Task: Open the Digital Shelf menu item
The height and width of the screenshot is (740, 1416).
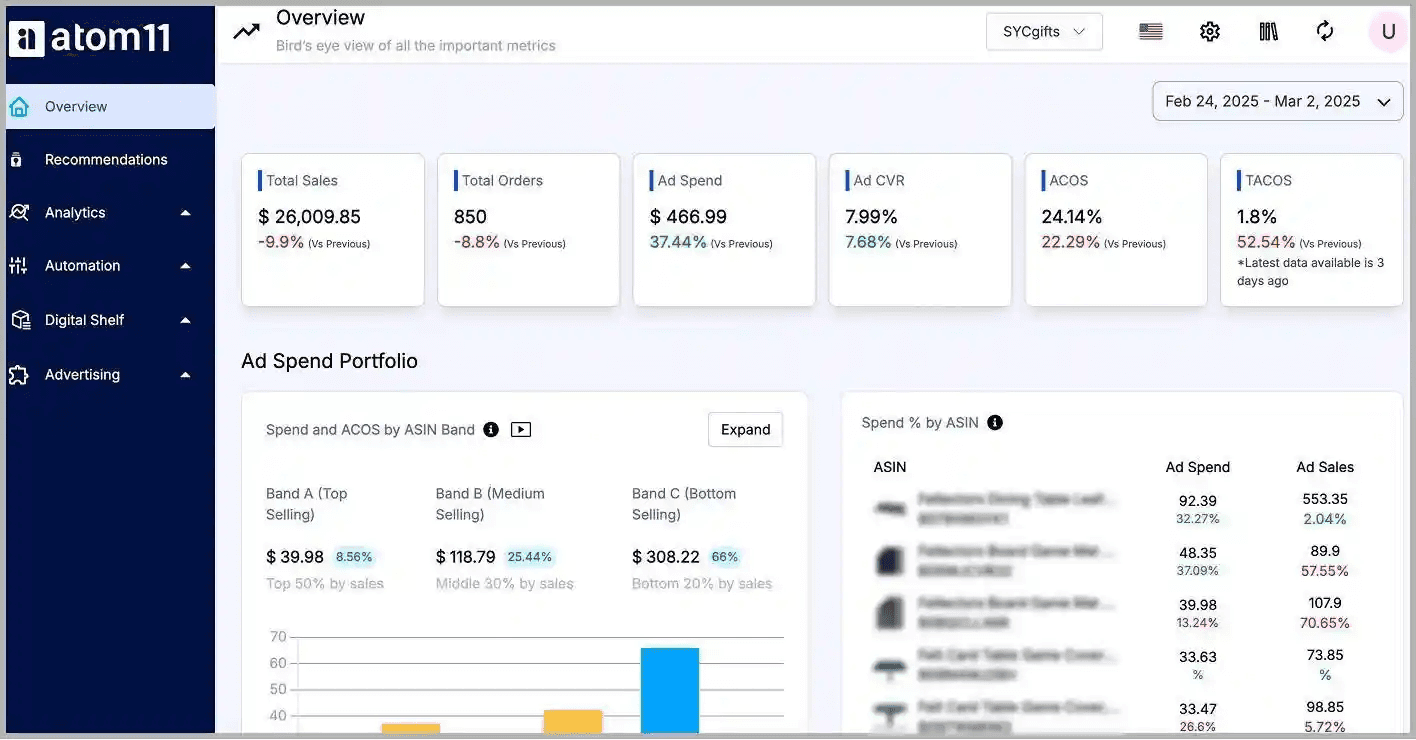Action: [x=84, y=319]
